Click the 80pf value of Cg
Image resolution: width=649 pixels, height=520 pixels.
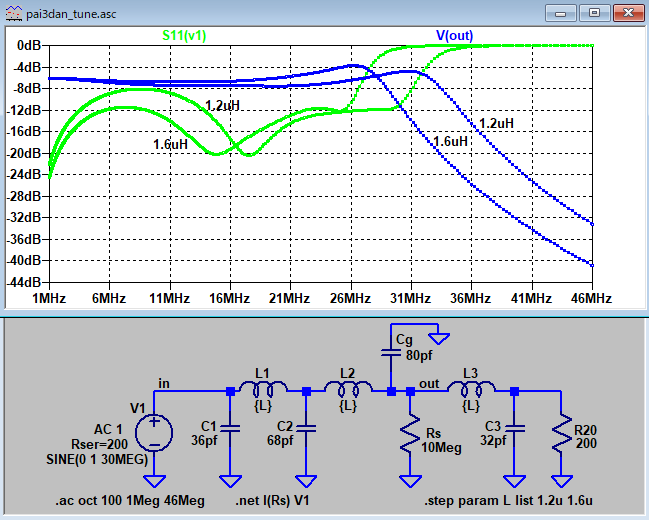[x=419, y=355]
